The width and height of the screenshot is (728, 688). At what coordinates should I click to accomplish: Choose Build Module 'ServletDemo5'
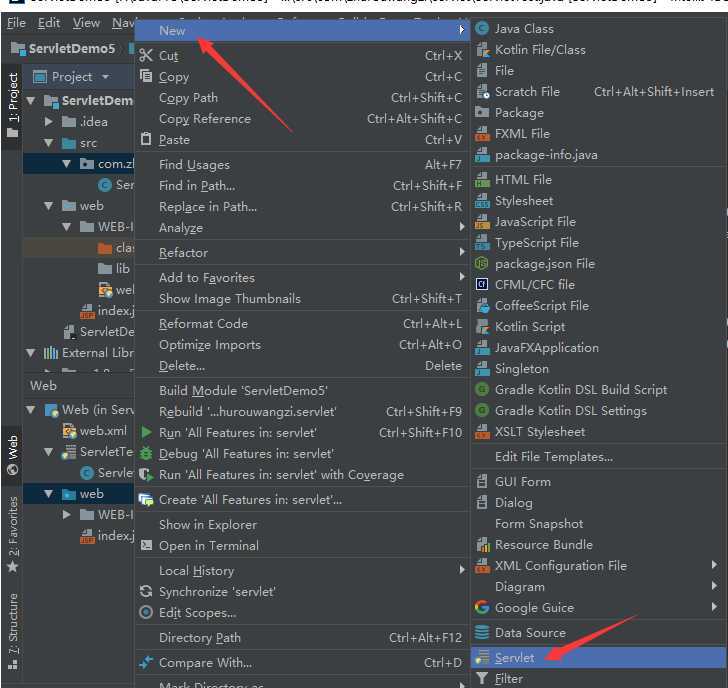click(302, 390)
